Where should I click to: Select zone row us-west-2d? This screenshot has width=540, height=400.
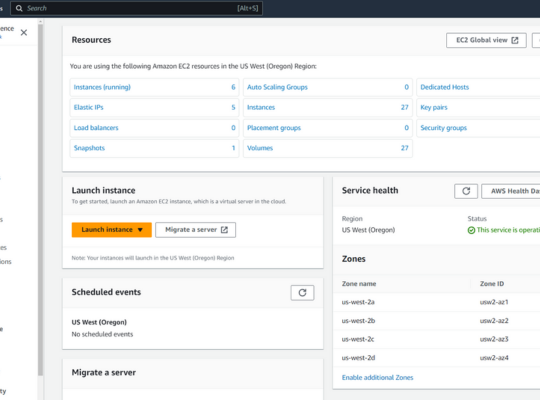436,358
